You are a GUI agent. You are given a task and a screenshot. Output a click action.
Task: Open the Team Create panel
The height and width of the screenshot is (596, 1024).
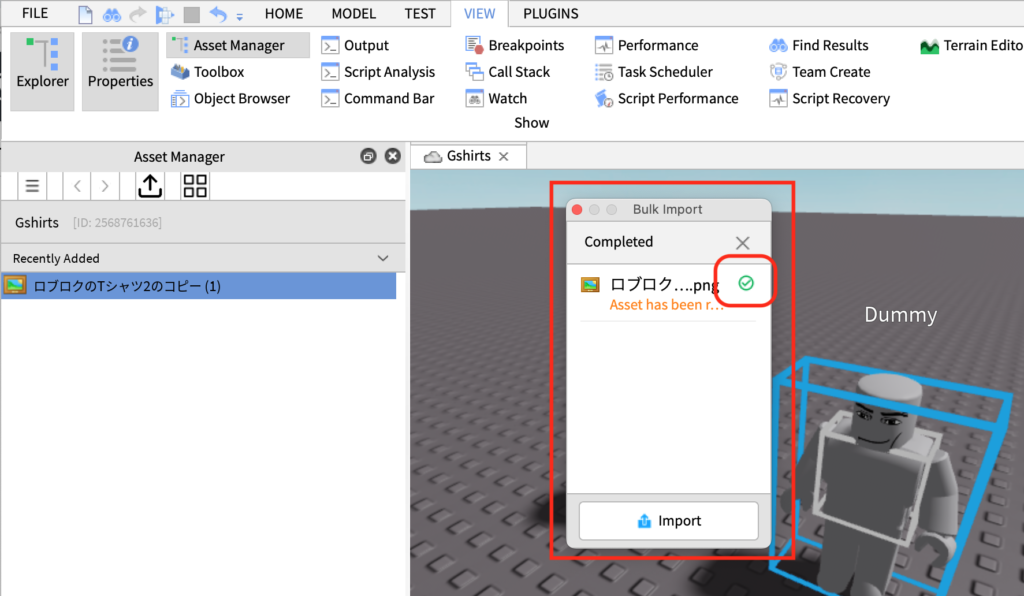pyautogui.click(x=820, y=72)
